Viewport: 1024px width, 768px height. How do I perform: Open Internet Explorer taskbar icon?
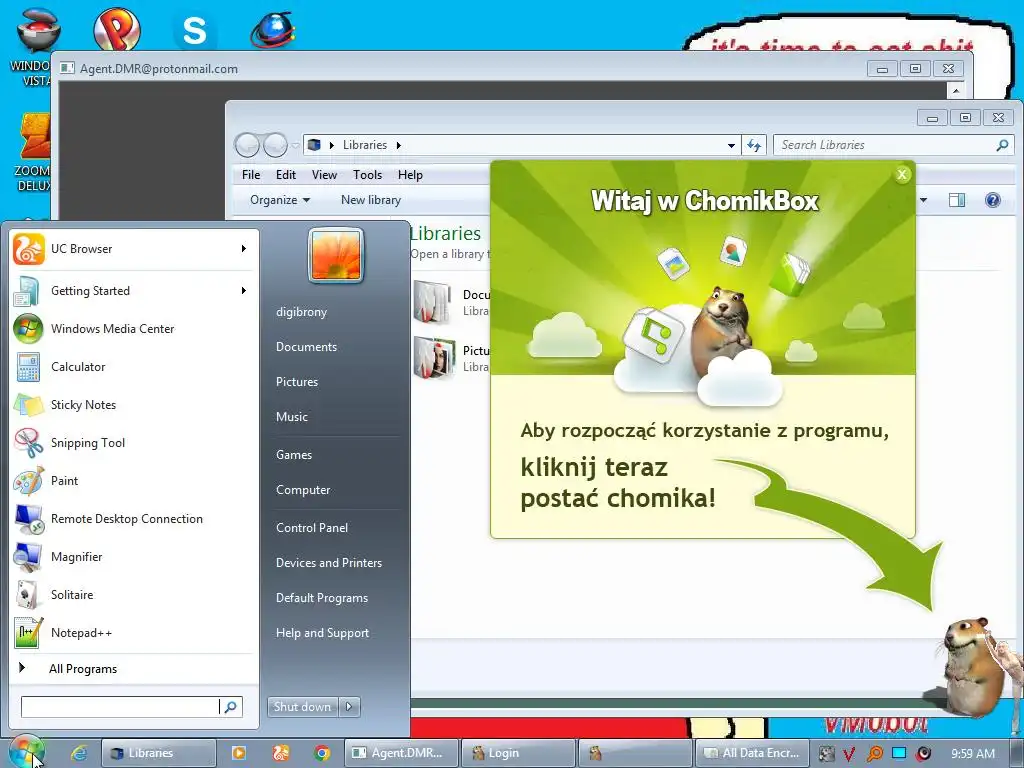[x=79, y=753]
